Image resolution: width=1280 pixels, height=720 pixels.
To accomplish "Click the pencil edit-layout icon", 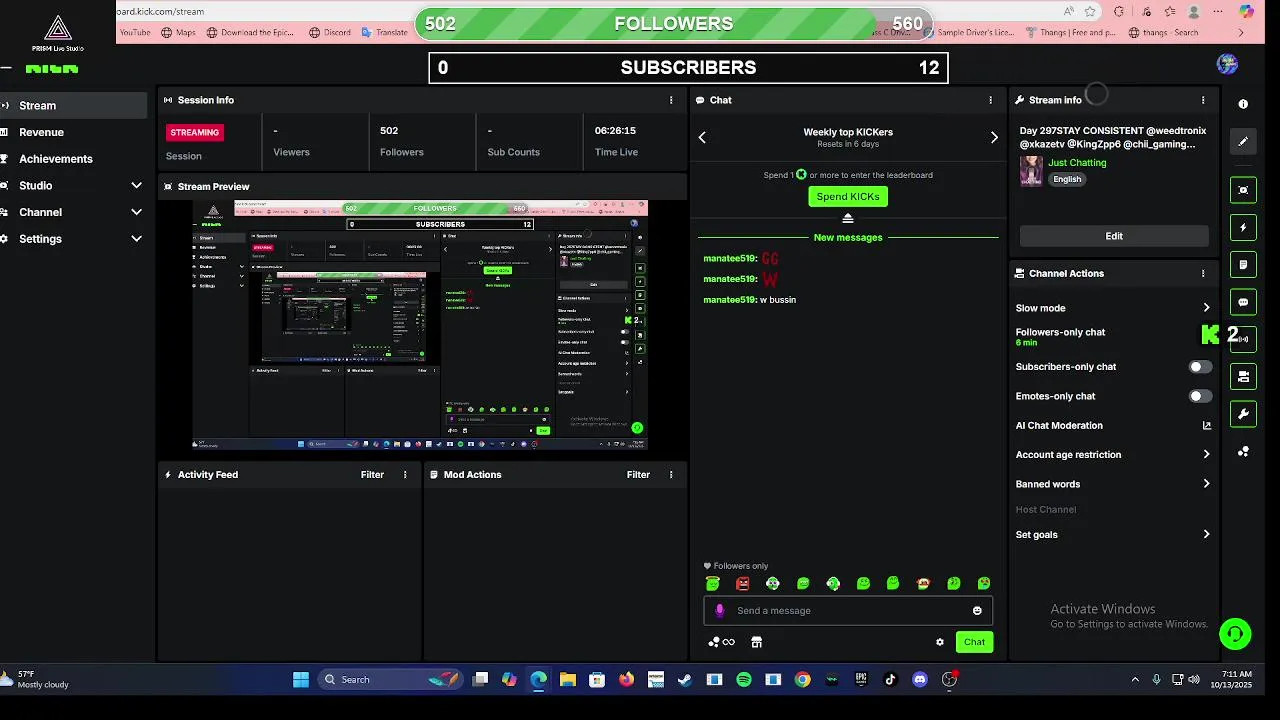I will 1243,141.
